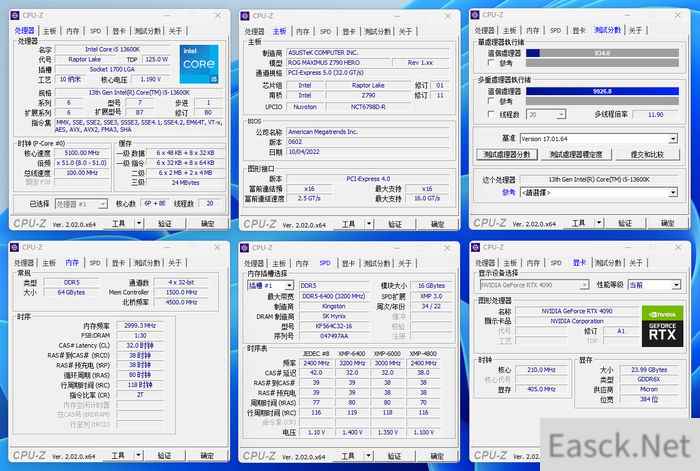The width and height of the screenshot is (700, 471).
Task: Click 验证 in processor window
Action: tap(165, 223)
